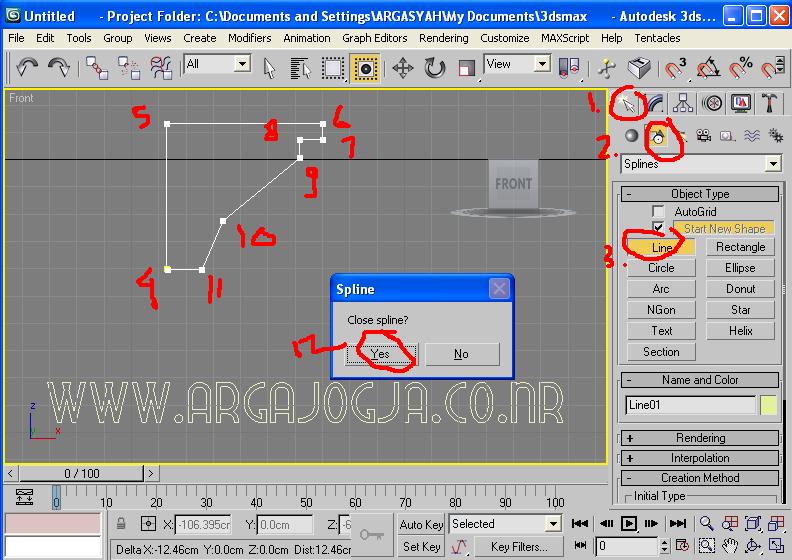
Task: Toggle the Auto Key button
Action: (421, 525)
